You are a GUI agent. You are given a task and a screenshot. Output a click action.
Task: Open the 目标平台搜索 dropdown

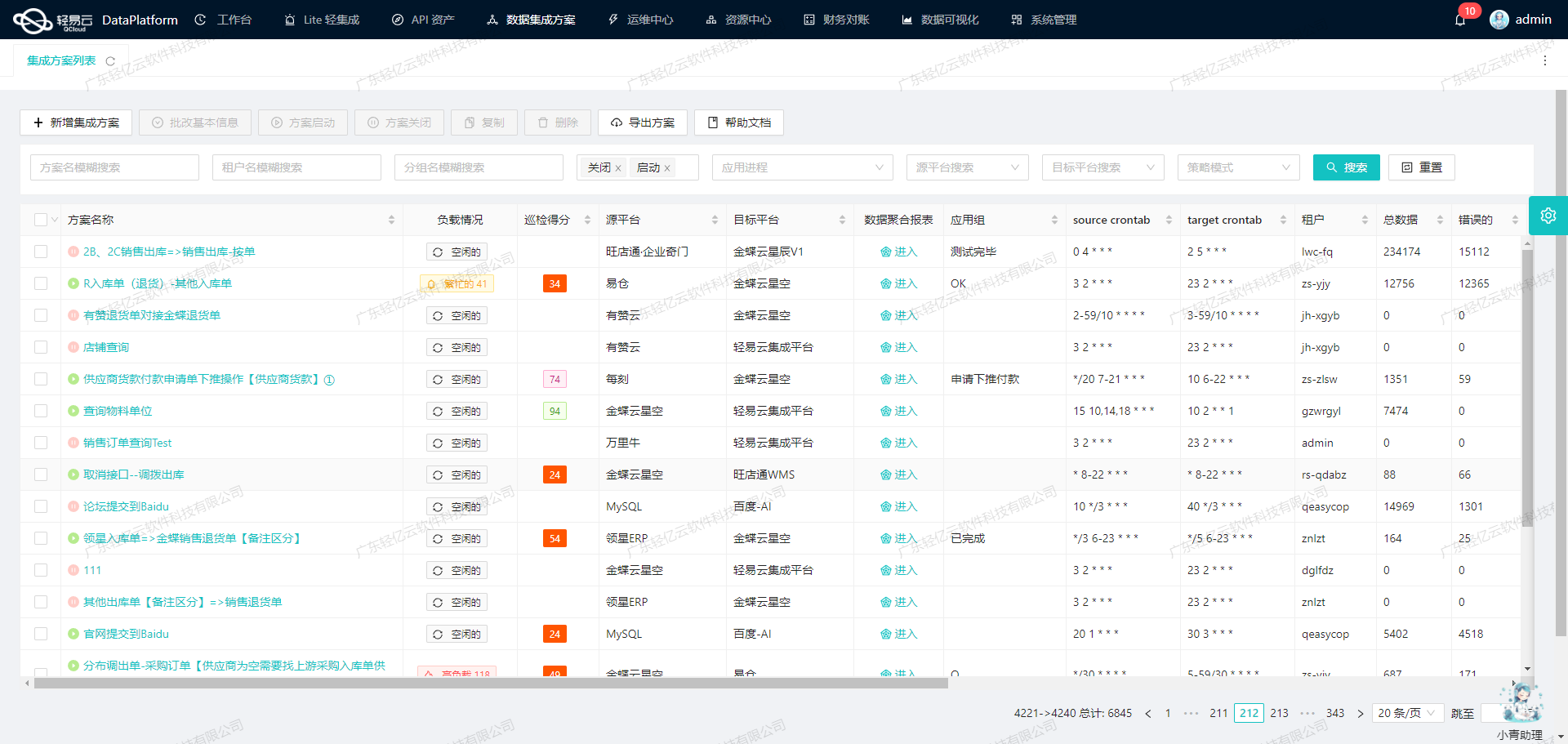point(1102,167)
